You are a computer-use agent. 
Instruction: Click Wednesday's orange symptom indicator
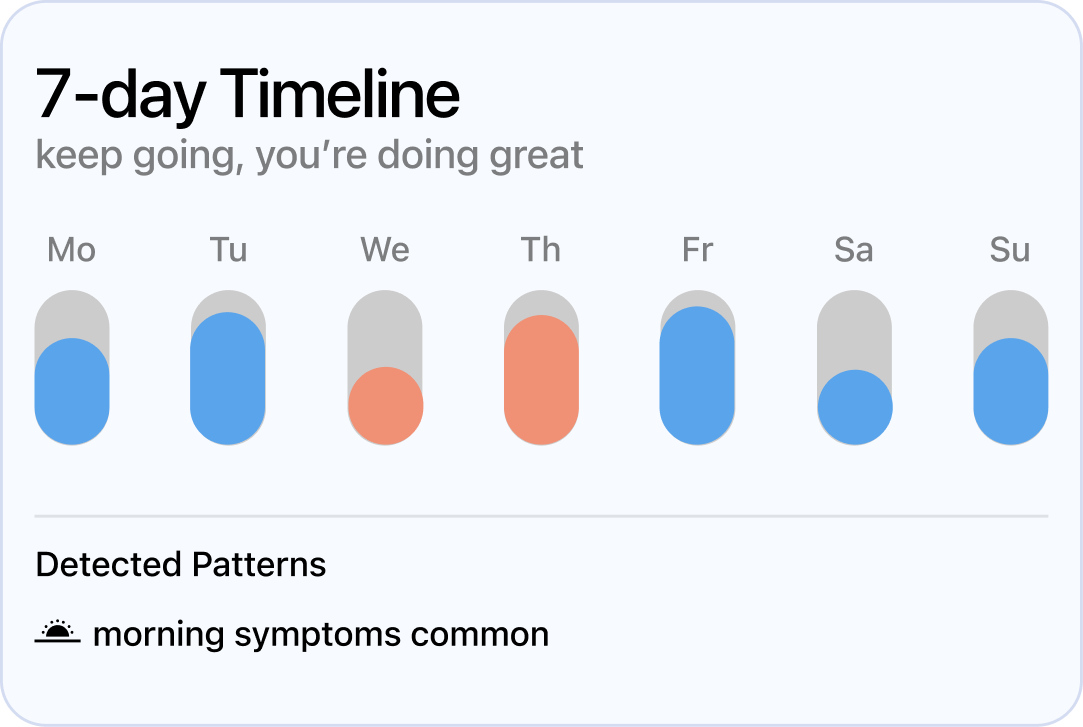coord(385,405)
